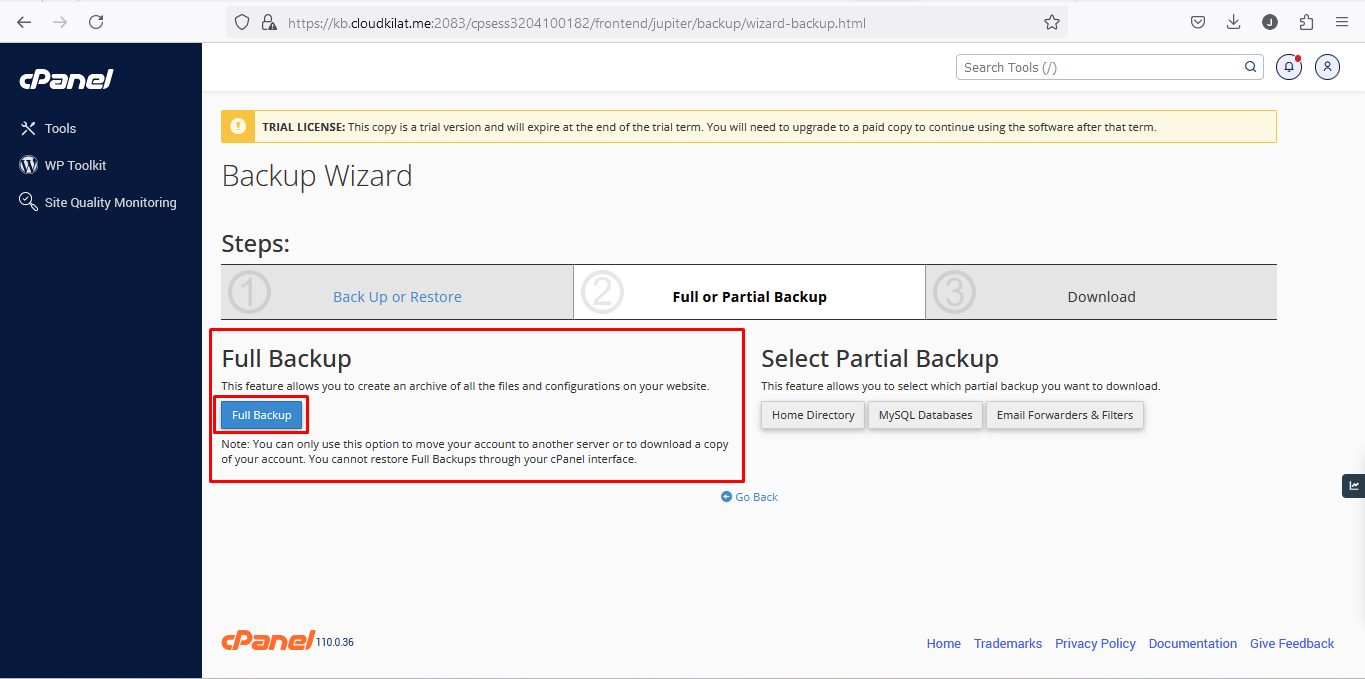
Task: Open browser downloads arrow icon
Action: 1233,22
